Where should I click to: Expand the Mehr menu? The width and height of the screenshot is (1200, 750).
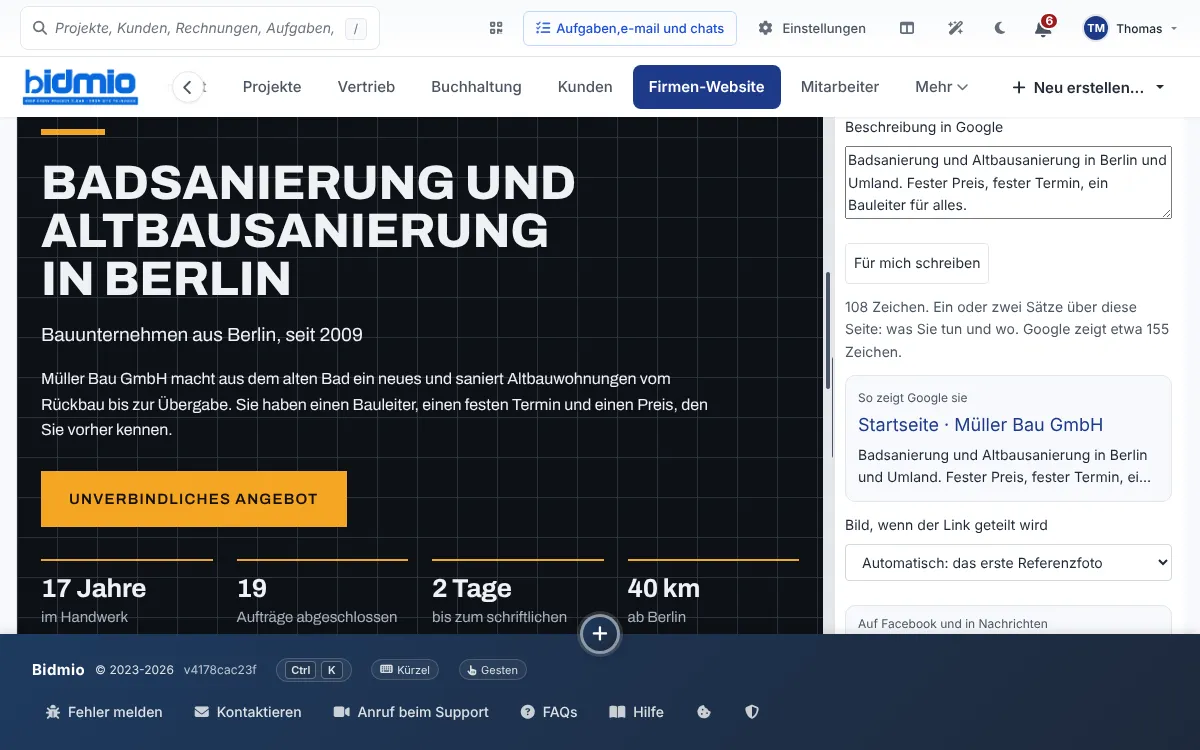pyautogui.click(x=941, y=87)
